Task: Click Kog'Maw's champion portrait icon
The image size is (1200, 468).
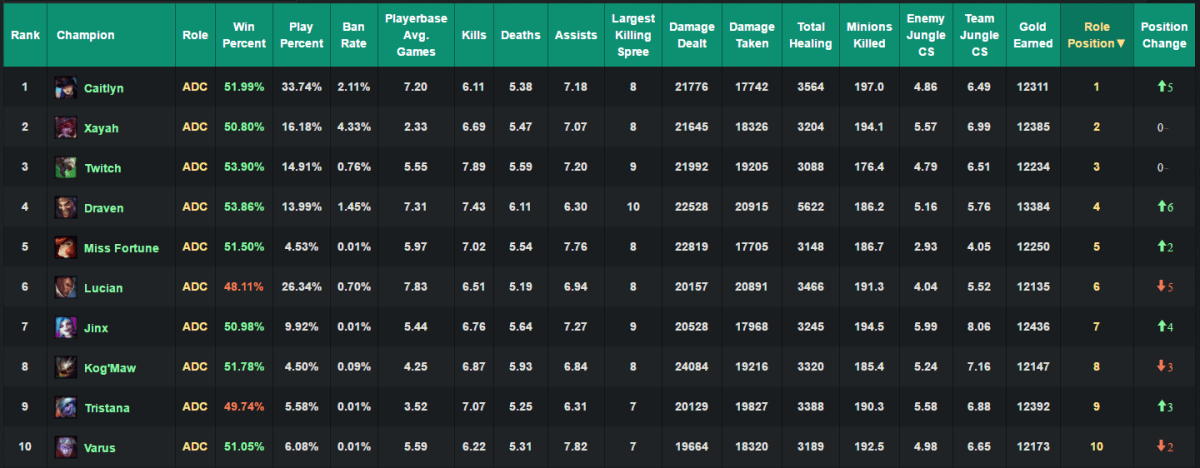Action: [66, 367]
